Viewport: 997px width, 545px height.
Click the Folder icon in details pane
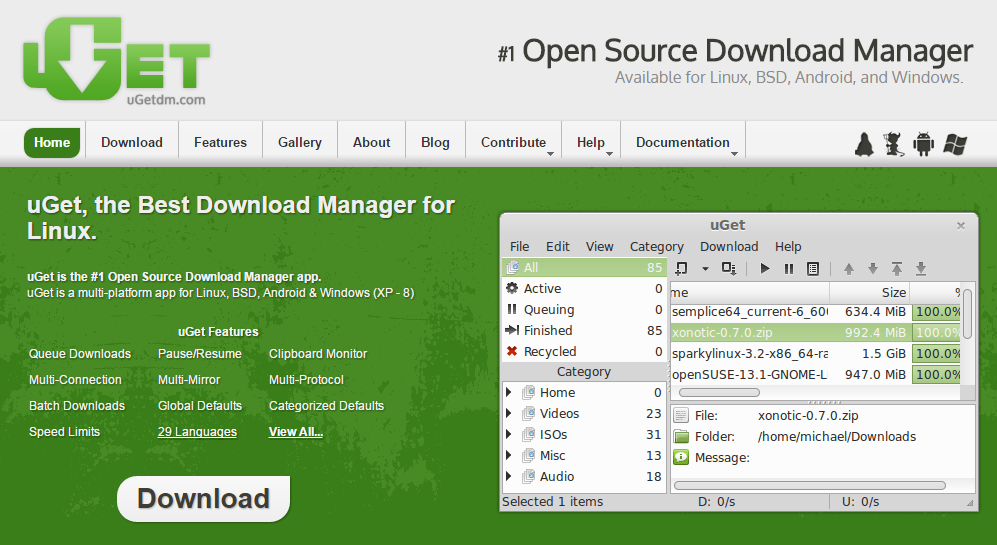coord(681,436)
